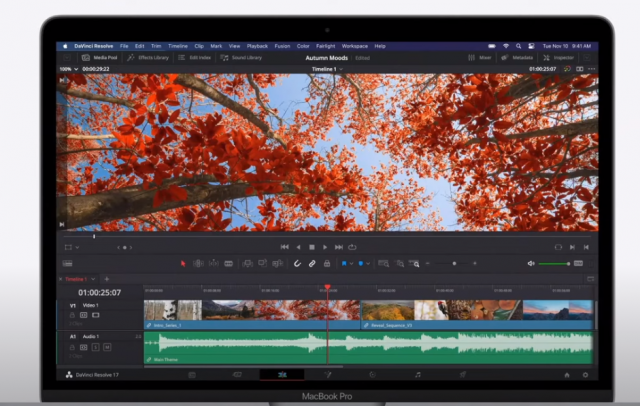The width and height of the screenshot is (640, 406).
Task: Open the Fairlight music note page
Action: pos(418,375)
